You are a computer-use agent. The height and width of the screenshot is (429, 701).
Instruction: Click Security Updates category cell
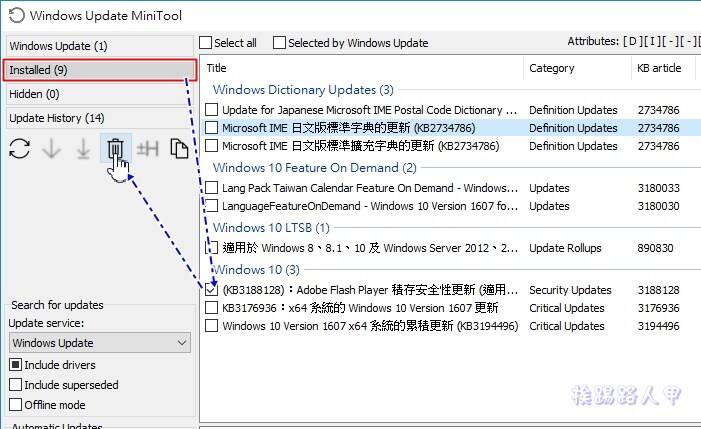tap(570, 290)
